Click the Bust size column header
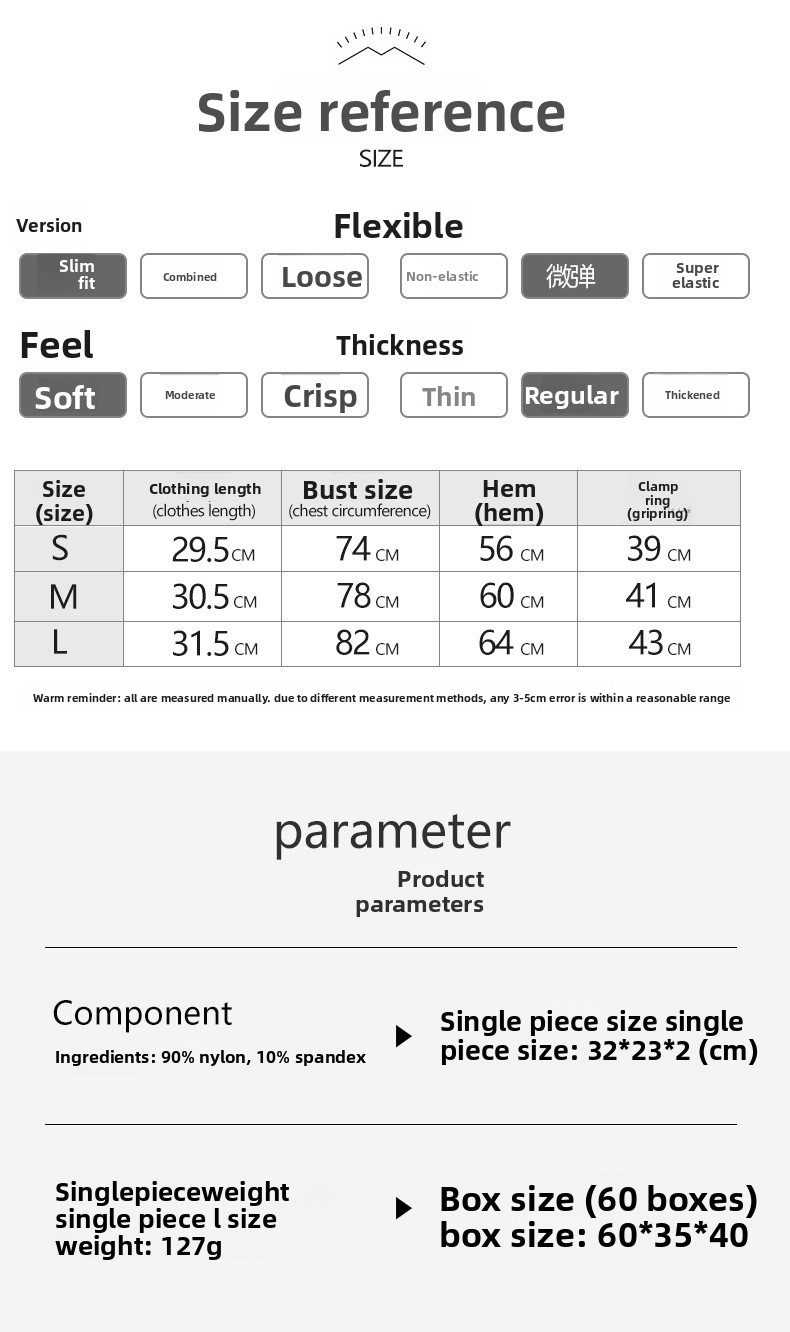This screenshot has width=790, height=1332. click(359, 498)
